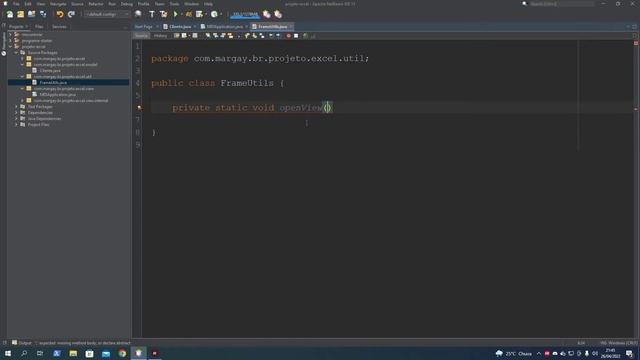
Task: Click the first icon in editor toolbar
Action: [x=176, y=36]
